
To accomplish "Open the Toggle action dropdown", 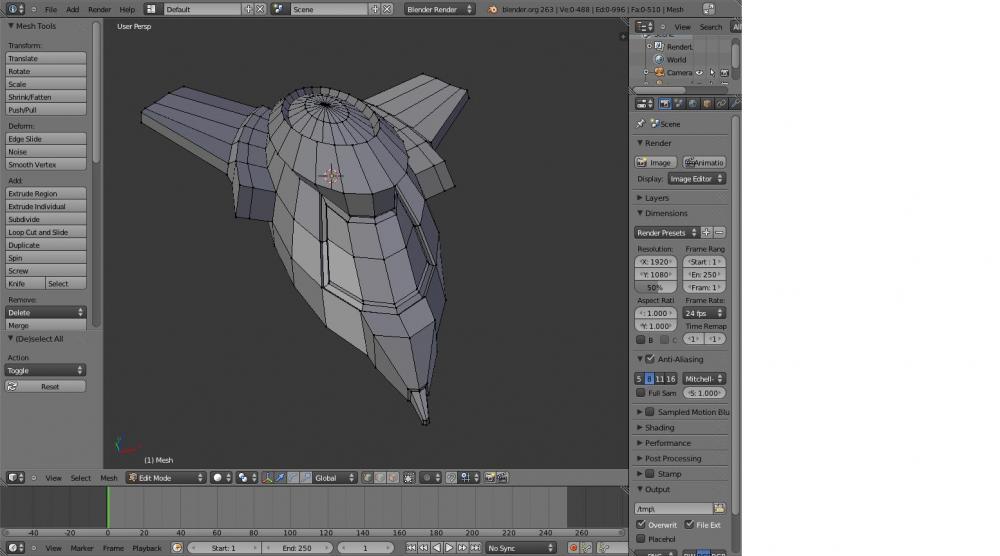I will click(x=45, y=370).
